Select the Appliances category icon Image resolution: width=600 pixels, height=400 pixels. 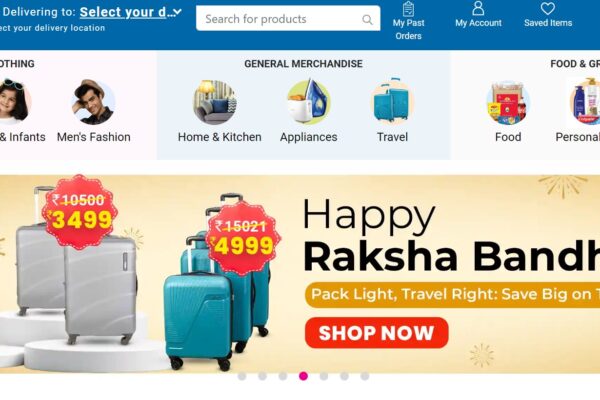tap(309, 102)
